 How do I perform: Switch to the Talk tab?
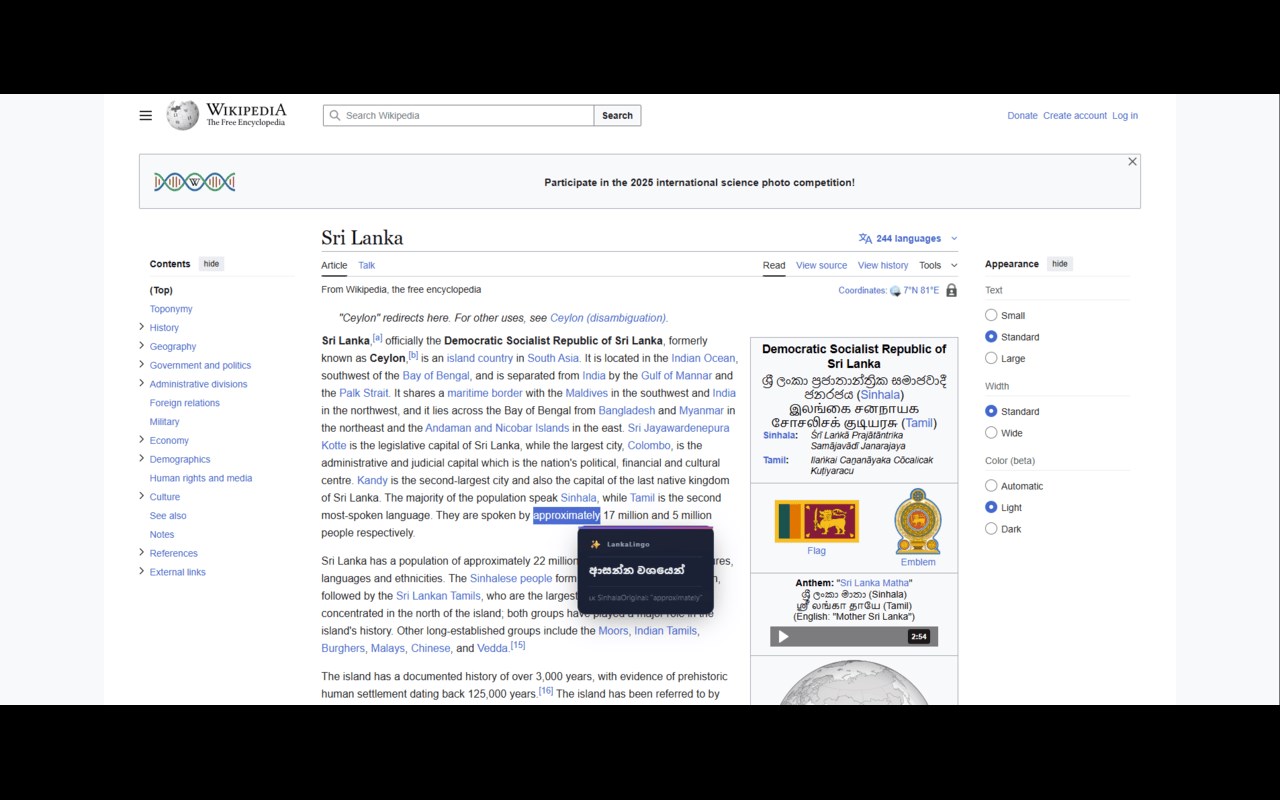(x=367, y=265)
